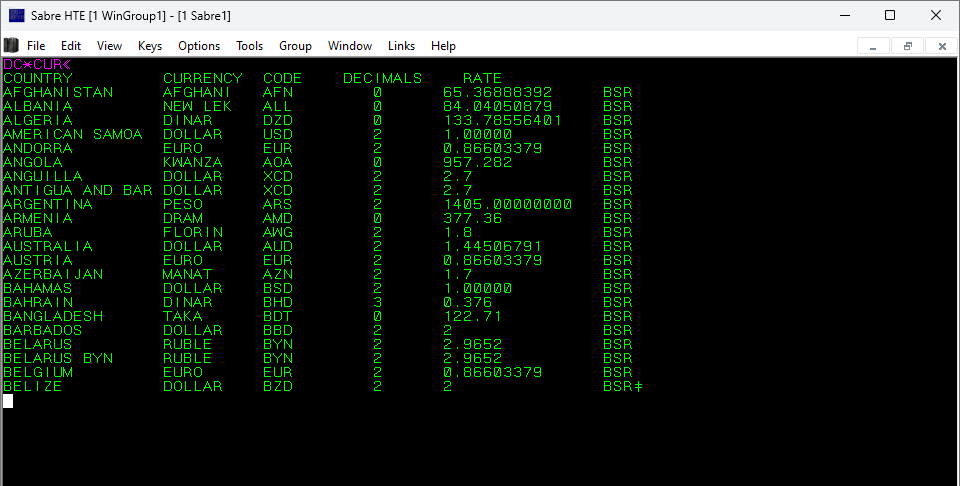Maximize the Sabre HTE application window

click(x=889, y=15)
